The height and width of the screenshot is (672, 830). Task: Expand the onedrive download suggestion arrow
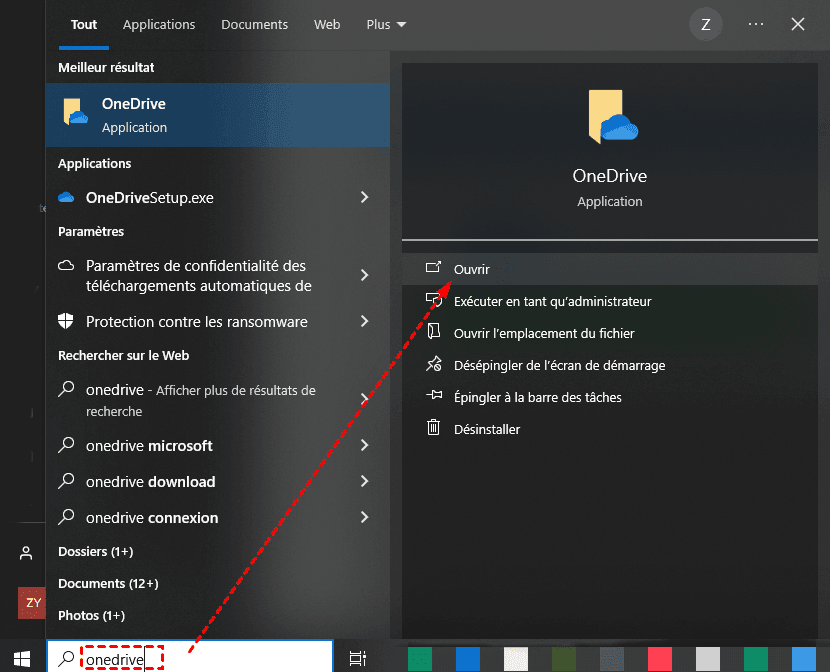tap(364, 481)
